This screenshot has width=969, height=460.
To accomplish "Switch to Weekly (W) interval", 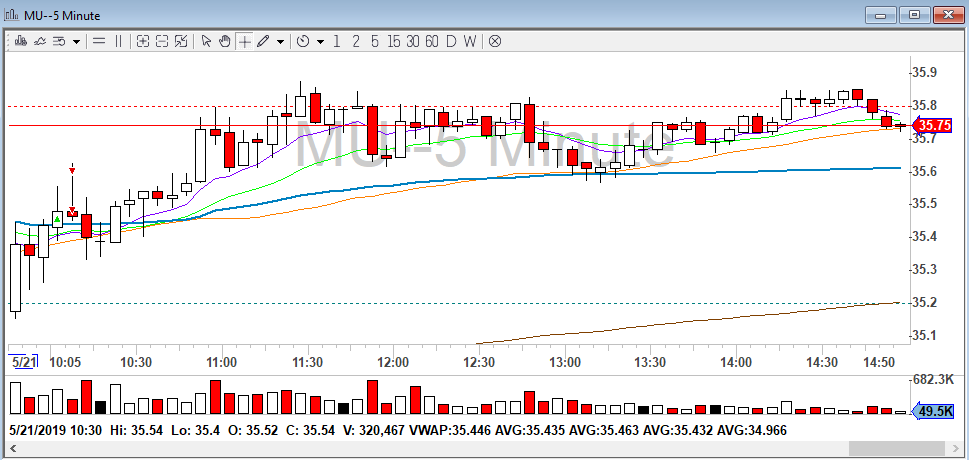I will click(x=470, y=41).
